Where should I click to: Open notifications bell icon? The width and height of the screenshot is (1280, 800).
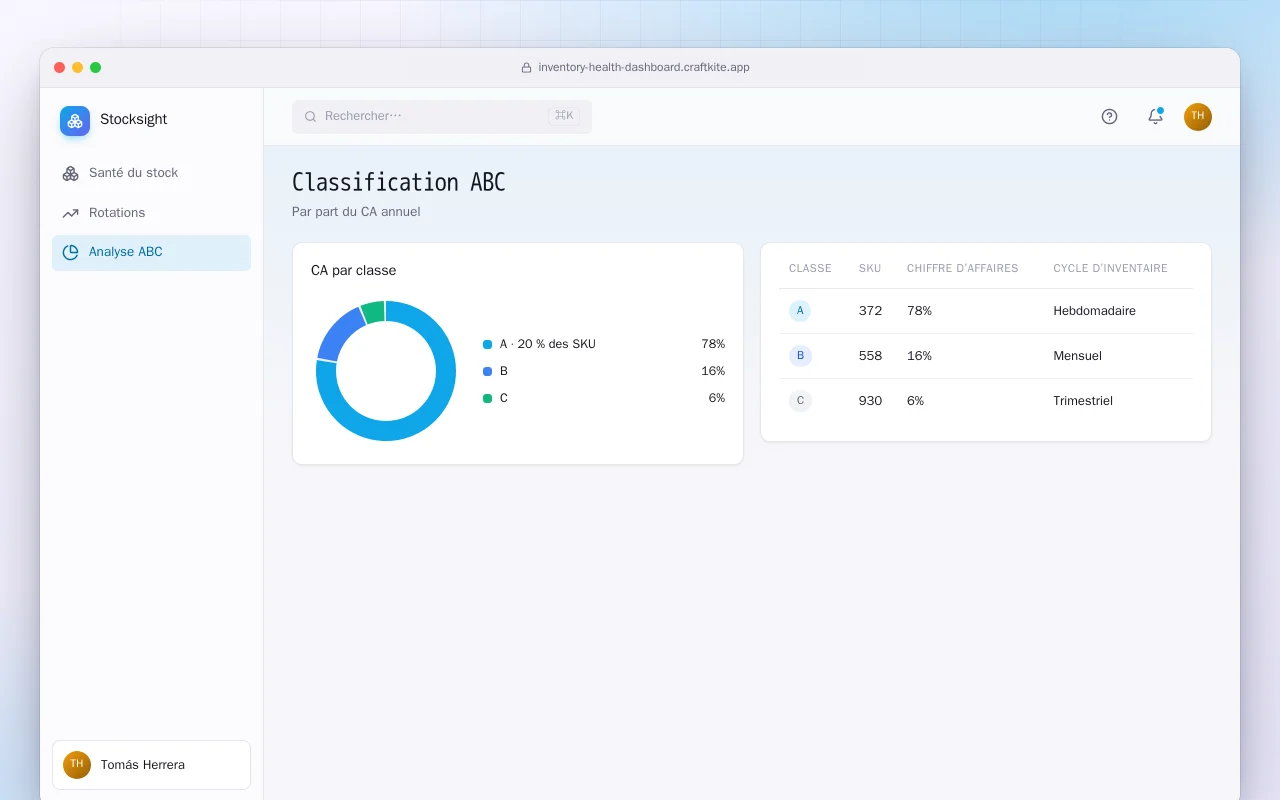point(1155,116)
